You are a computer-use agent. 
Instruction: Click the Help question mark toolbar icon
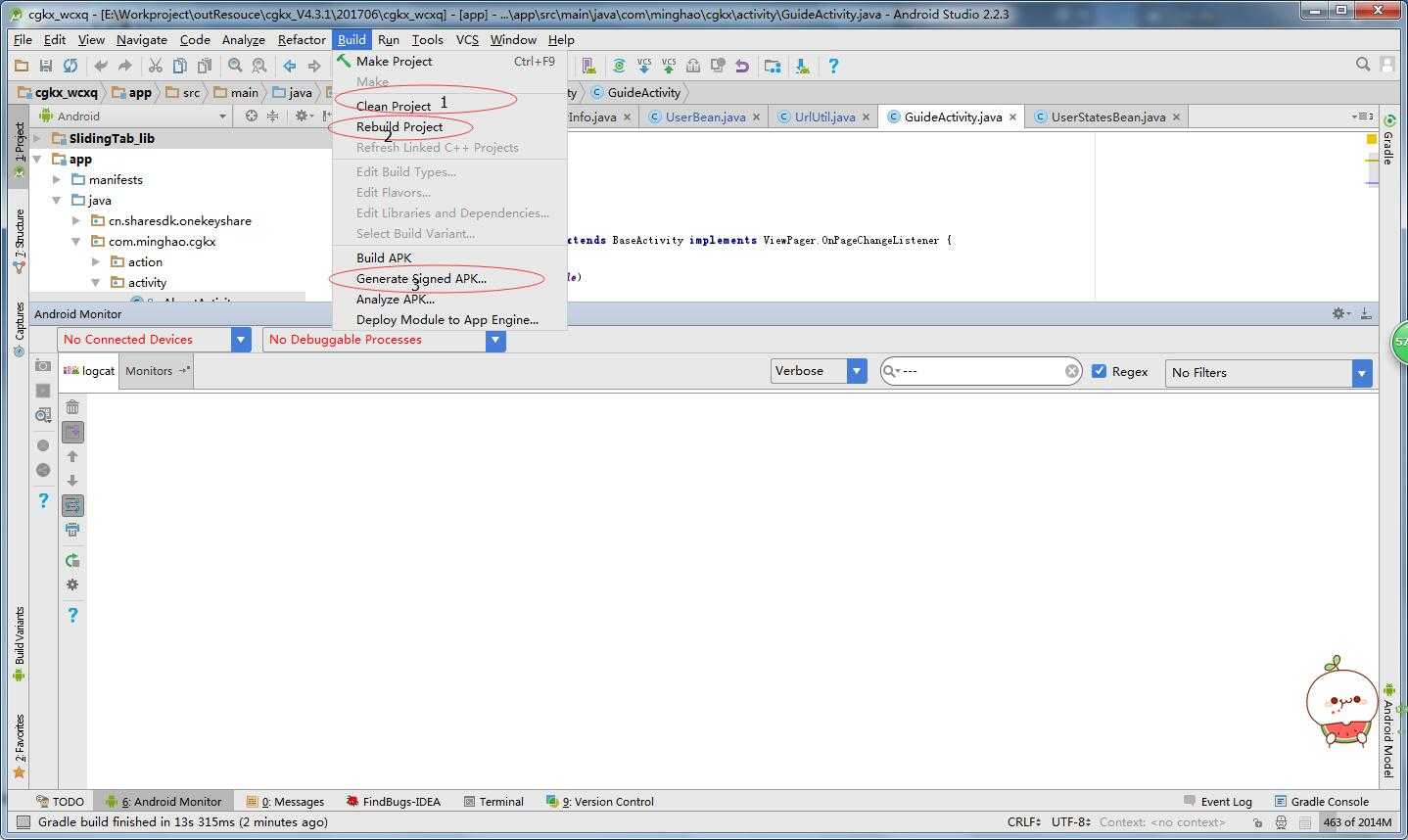click(x=833, y=66)
